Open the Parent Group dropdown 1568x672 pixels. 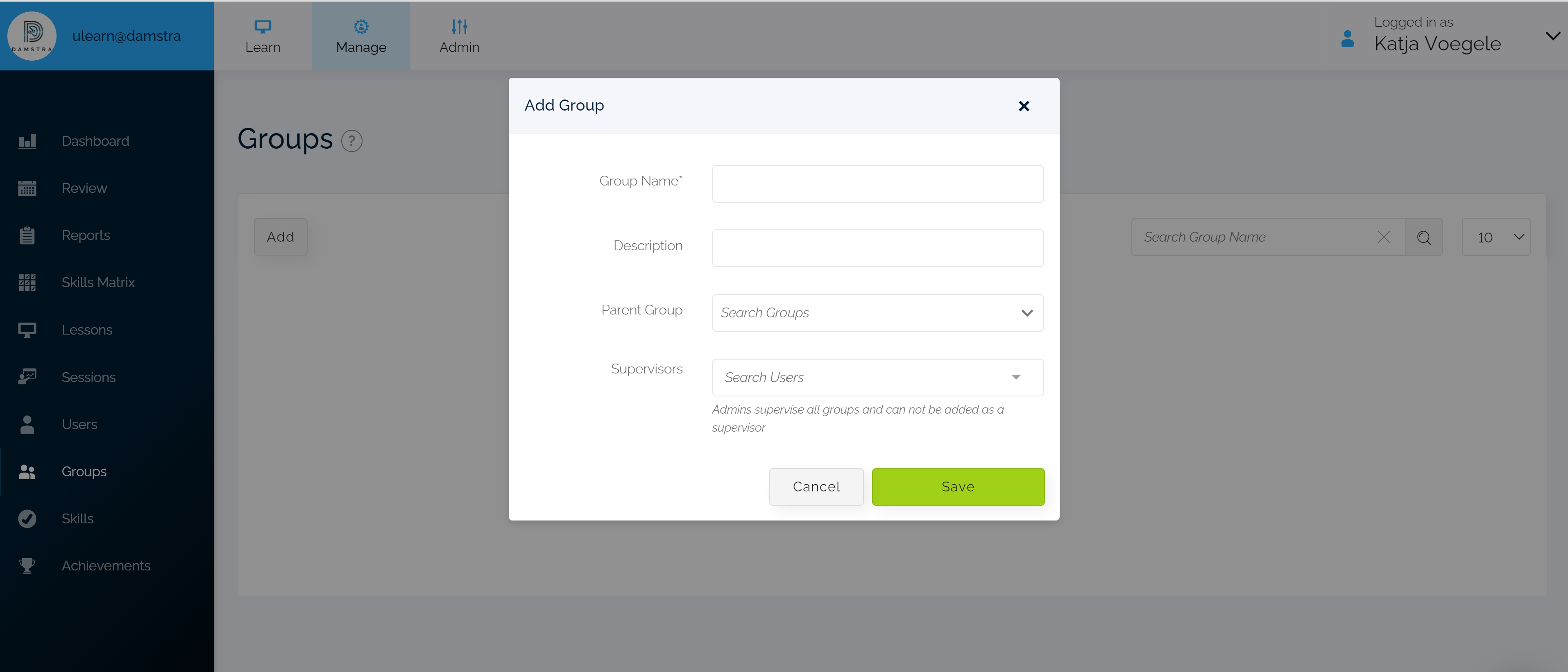pos(1027,313)
